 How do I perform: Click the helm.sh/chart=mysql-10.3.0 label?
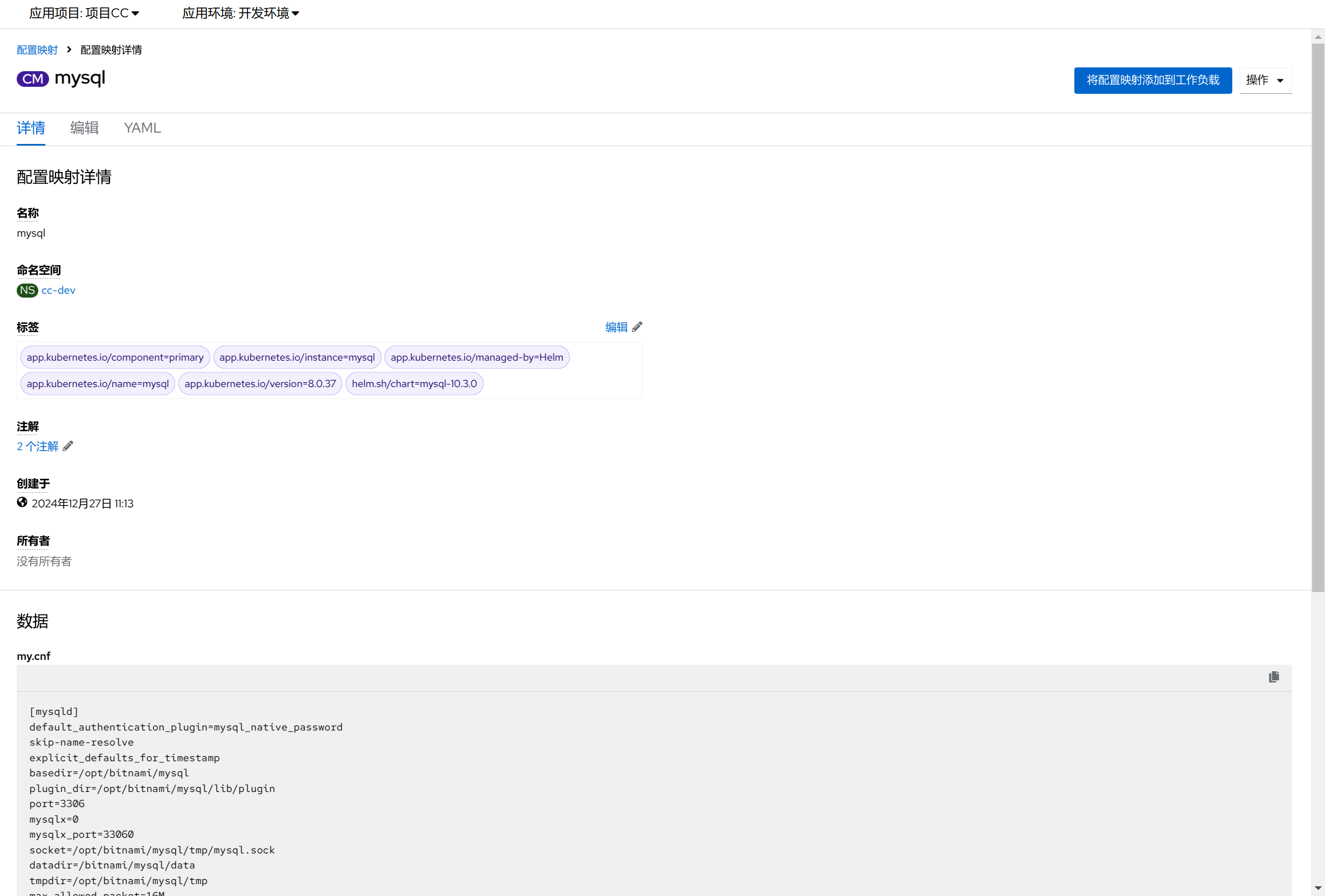point(414,384)
